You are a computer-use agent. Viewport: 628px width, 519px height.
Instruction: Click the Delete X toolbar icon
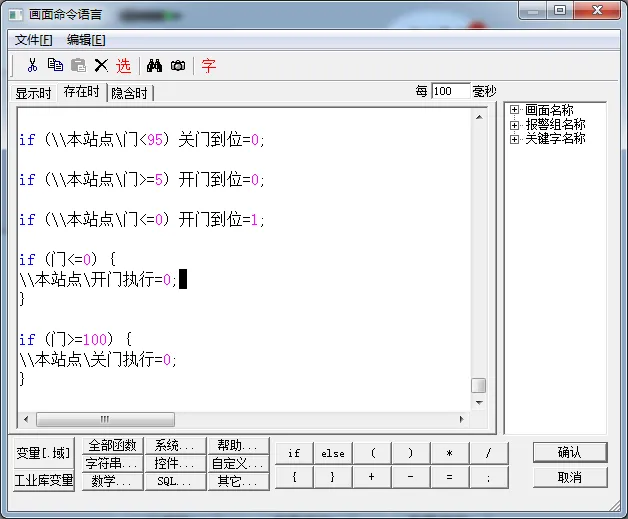click(101, 65)
